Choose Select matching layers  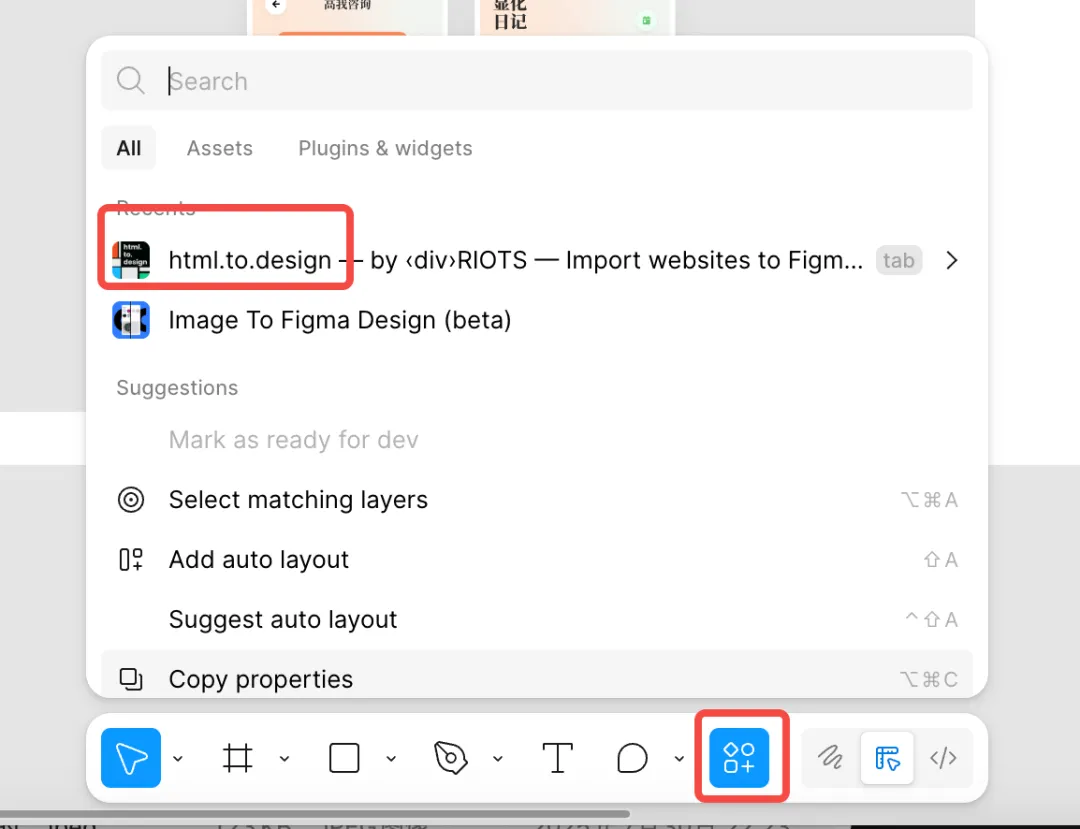(x=298, y=500)
